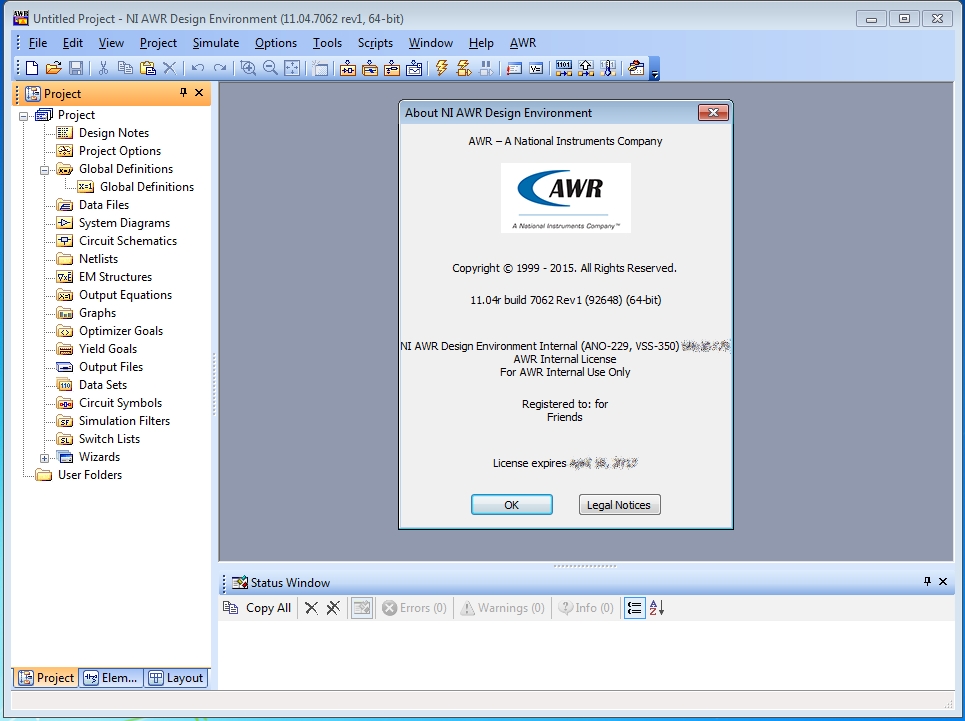Click the Copy toolbar icon
Image resolution: width=965 pixels, height=721 pixels.
pos(125,68)
